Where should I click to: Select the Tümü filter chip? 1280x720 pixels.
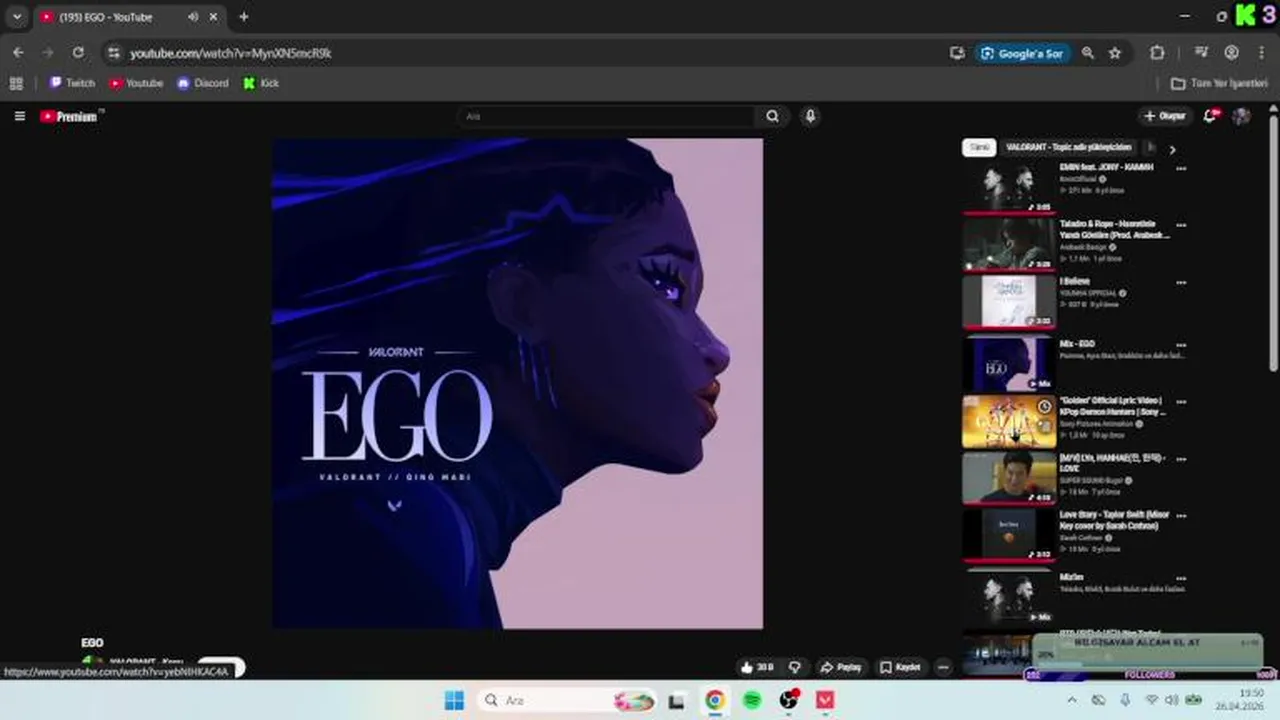tap(980, 148)
